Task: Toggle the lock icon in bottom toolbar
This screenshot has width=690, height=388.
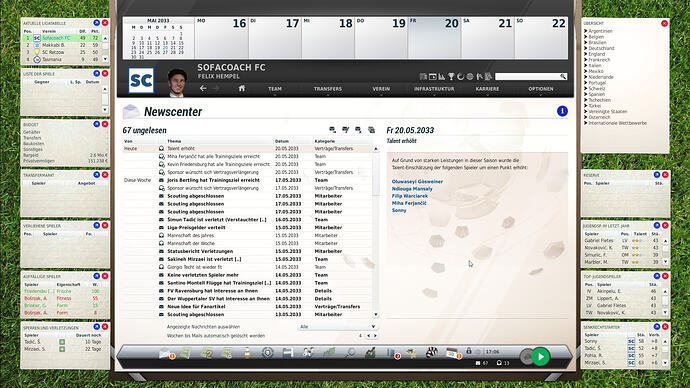Action: [469, 351]
